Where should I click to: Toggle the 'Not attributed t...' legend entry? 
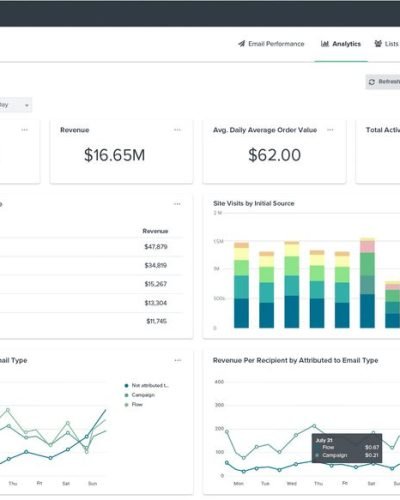pos(147,385)
